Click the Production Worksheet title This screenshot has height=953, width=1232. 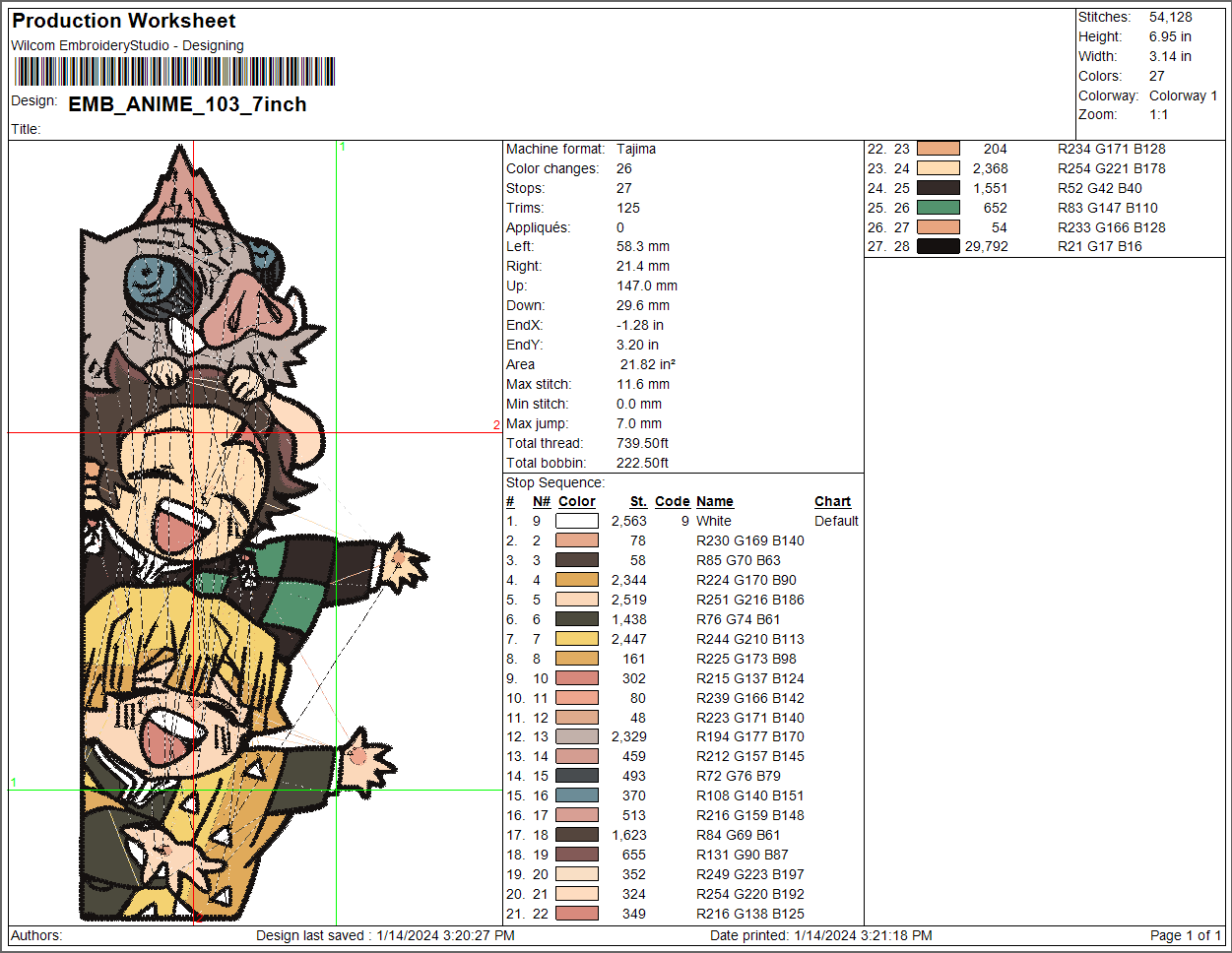point(124,21)
